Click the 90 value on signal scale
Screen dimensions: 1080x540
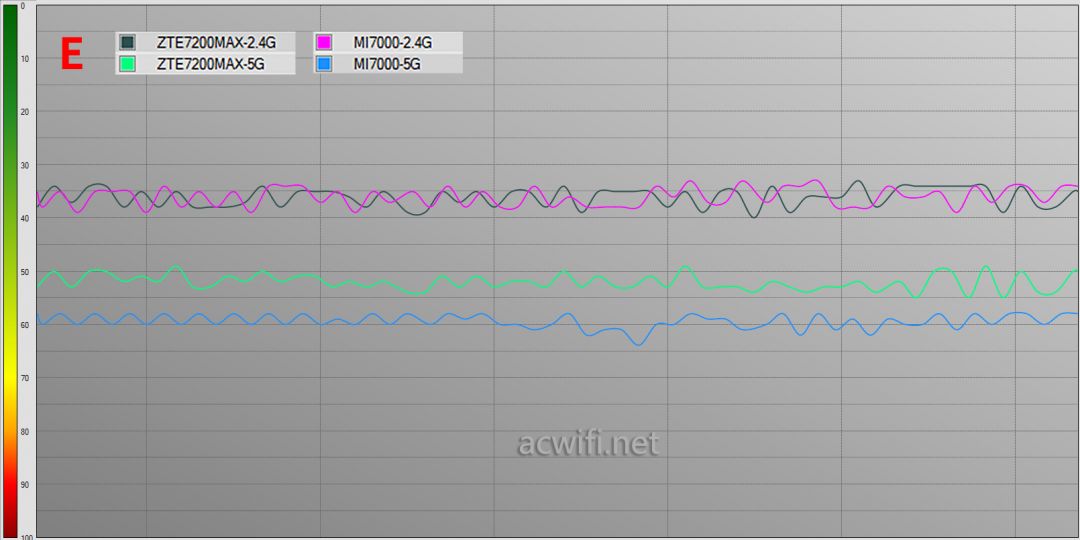(x=24, y=485)
